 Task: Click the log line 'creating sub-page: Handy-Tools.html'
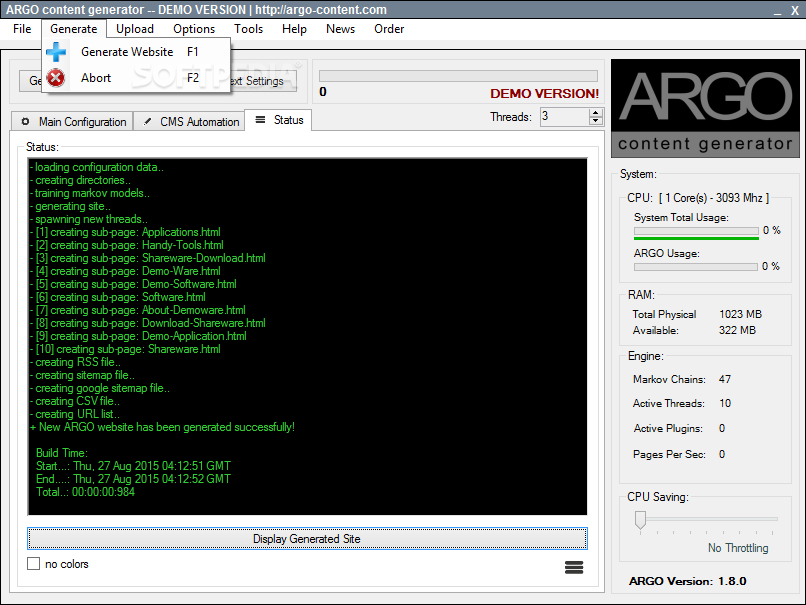click(x=127, y=245)
